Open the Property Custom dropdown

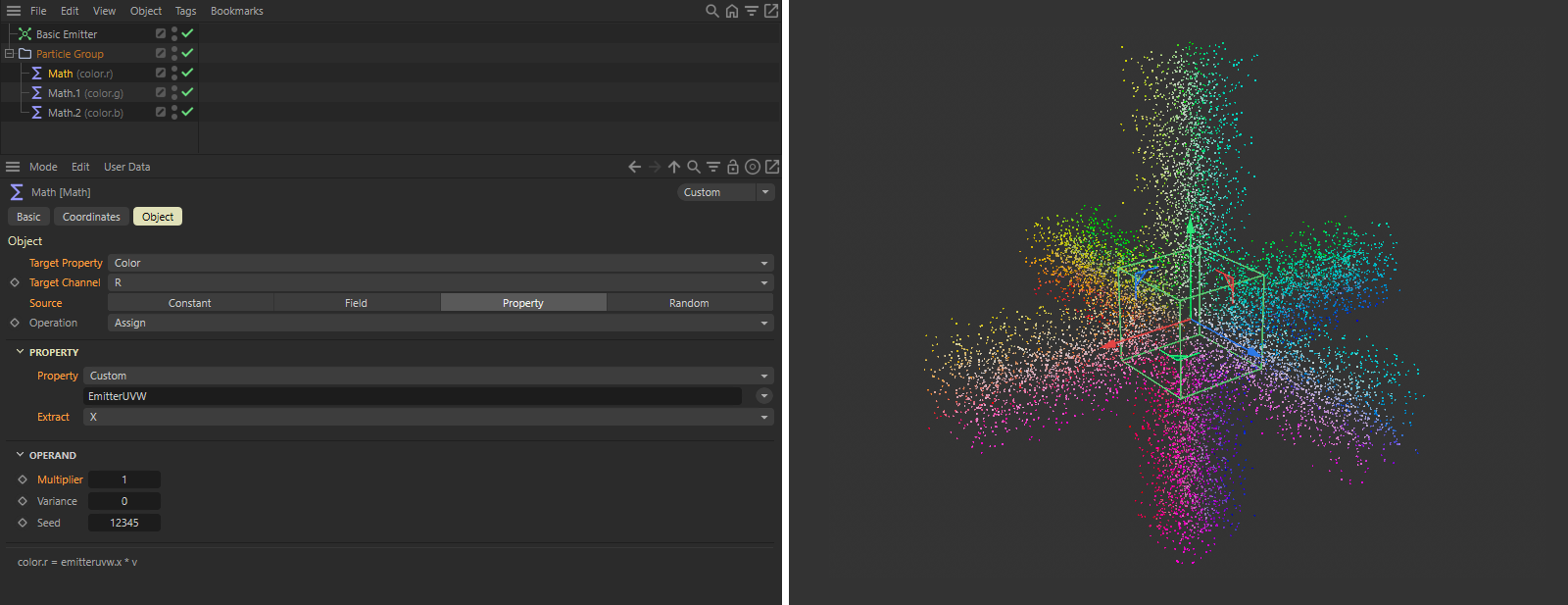[428, 376]
